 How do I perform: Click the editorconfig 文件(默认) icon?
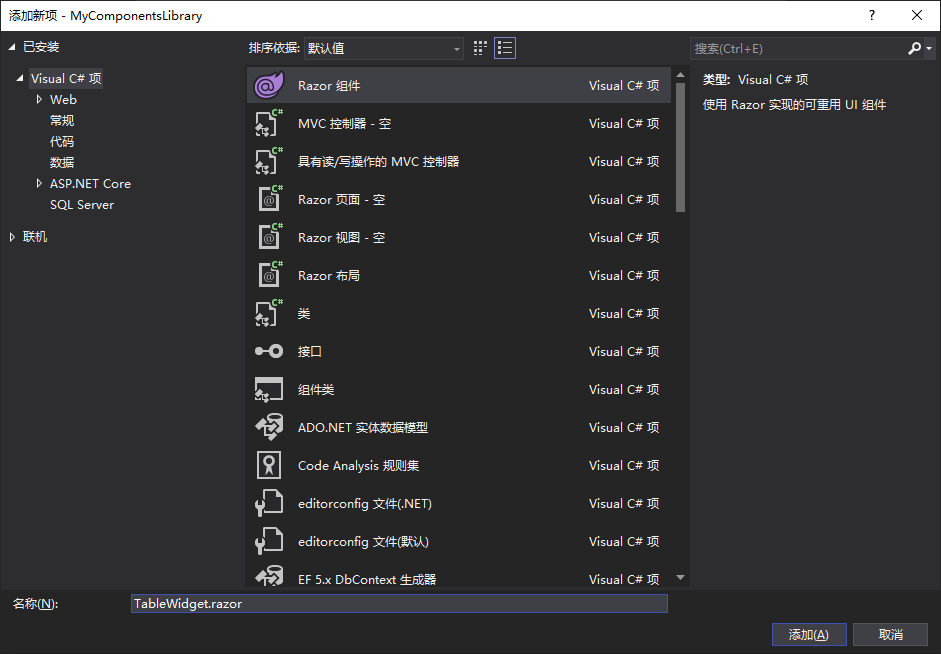tap(269, 541)
